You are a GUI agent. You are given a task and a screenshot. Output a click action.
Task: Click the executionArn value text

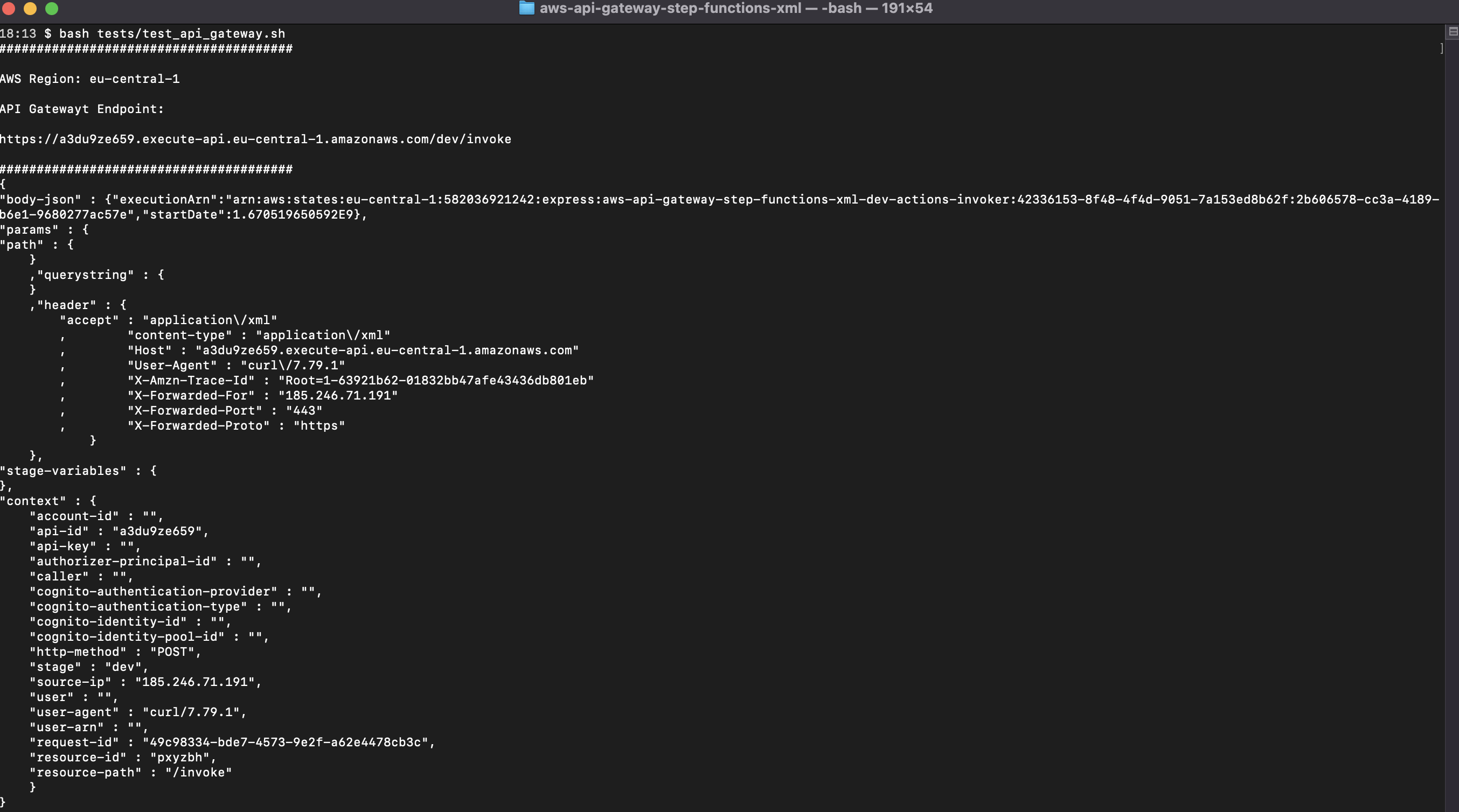tap(719, 207)
